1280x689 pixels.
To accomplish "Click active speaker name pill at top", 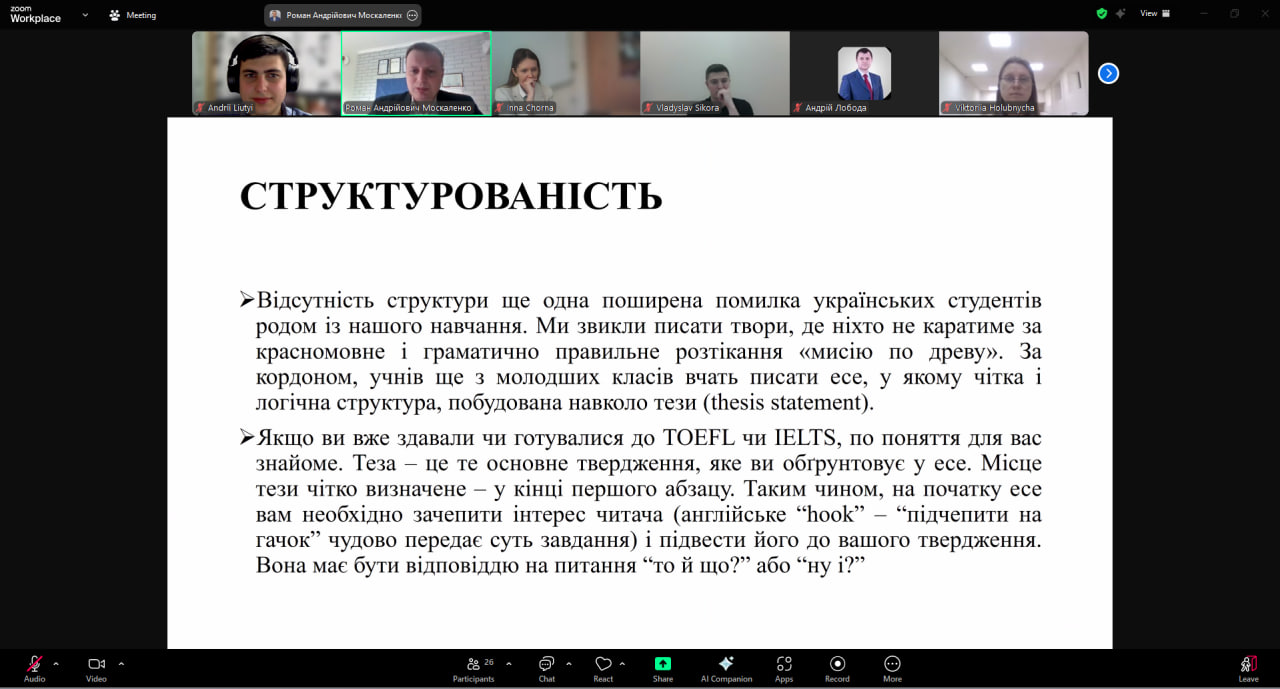I will click(343, 15).
